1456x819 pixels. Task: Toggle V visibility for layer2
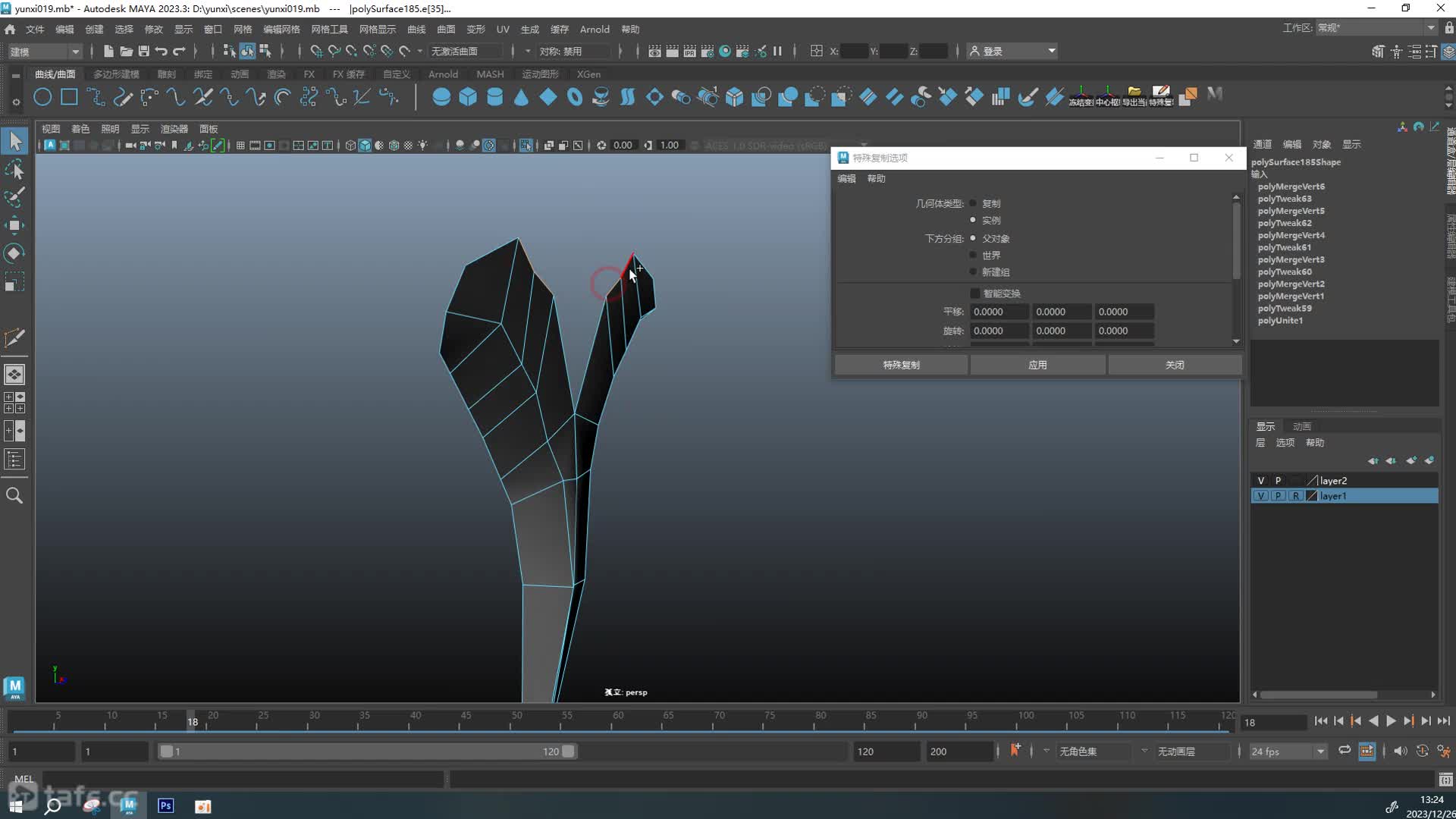point(1261,481)
